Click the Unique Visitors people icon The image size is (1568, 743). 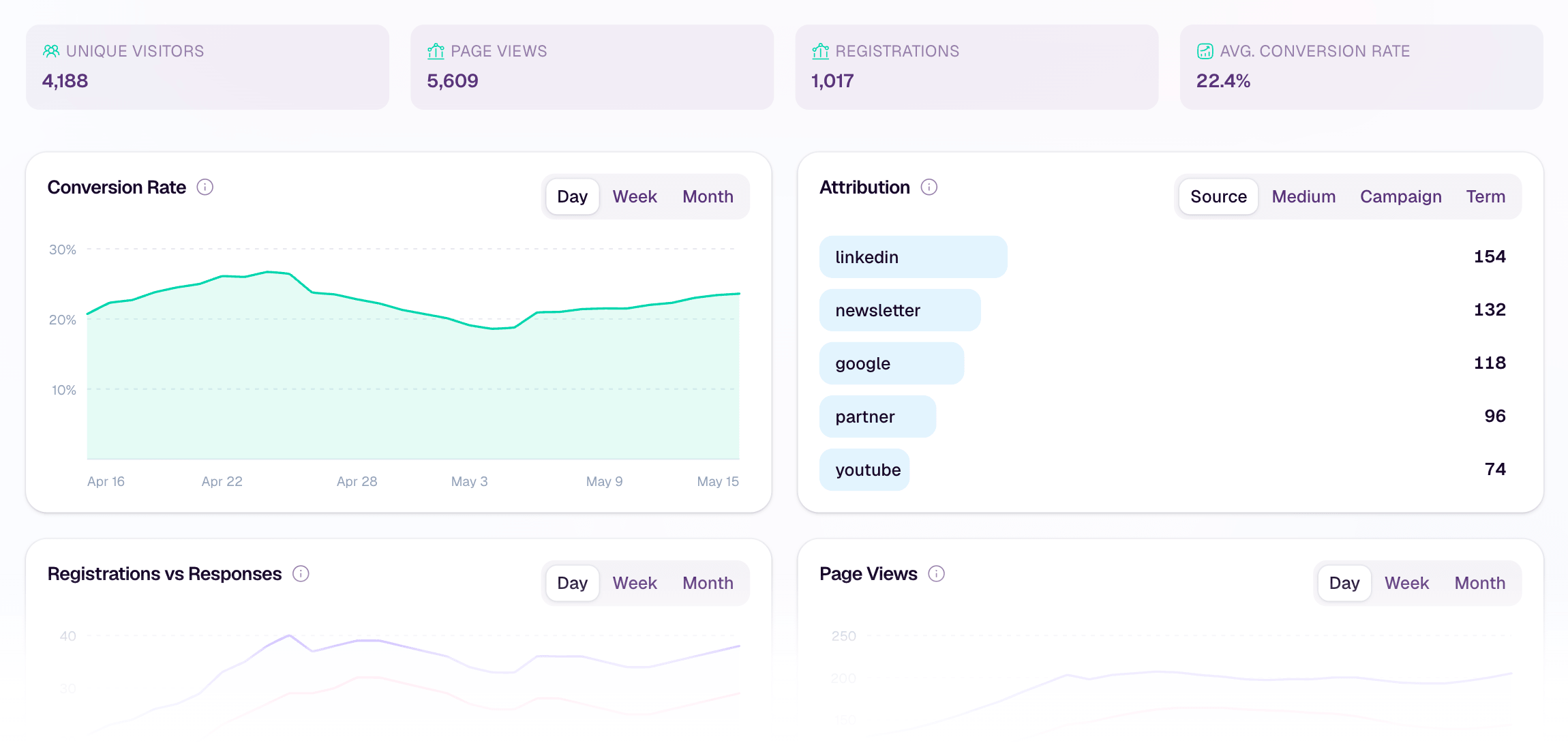(51, 51)
